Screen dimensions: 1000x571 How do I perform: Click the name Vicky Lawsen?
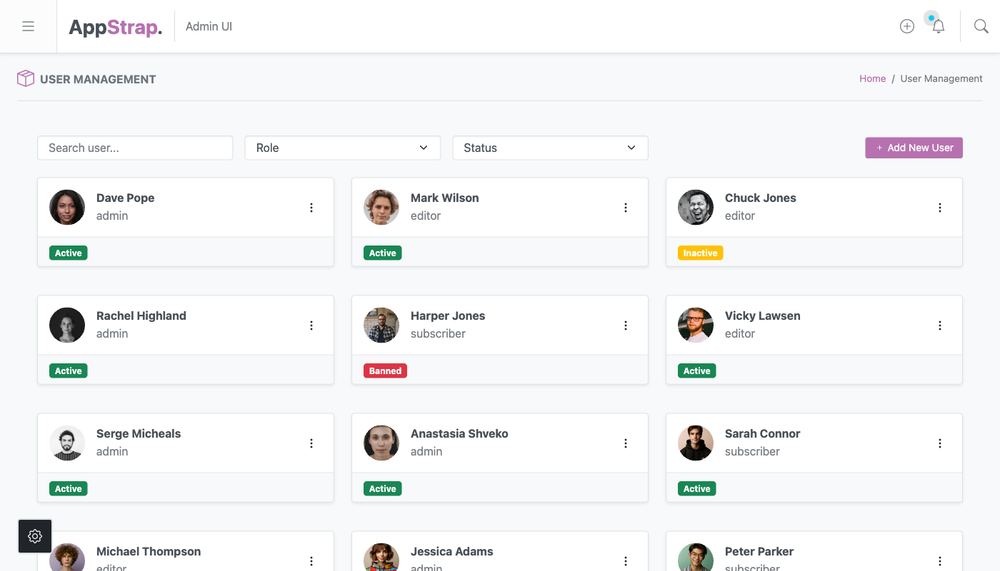[x=762, y=316]
